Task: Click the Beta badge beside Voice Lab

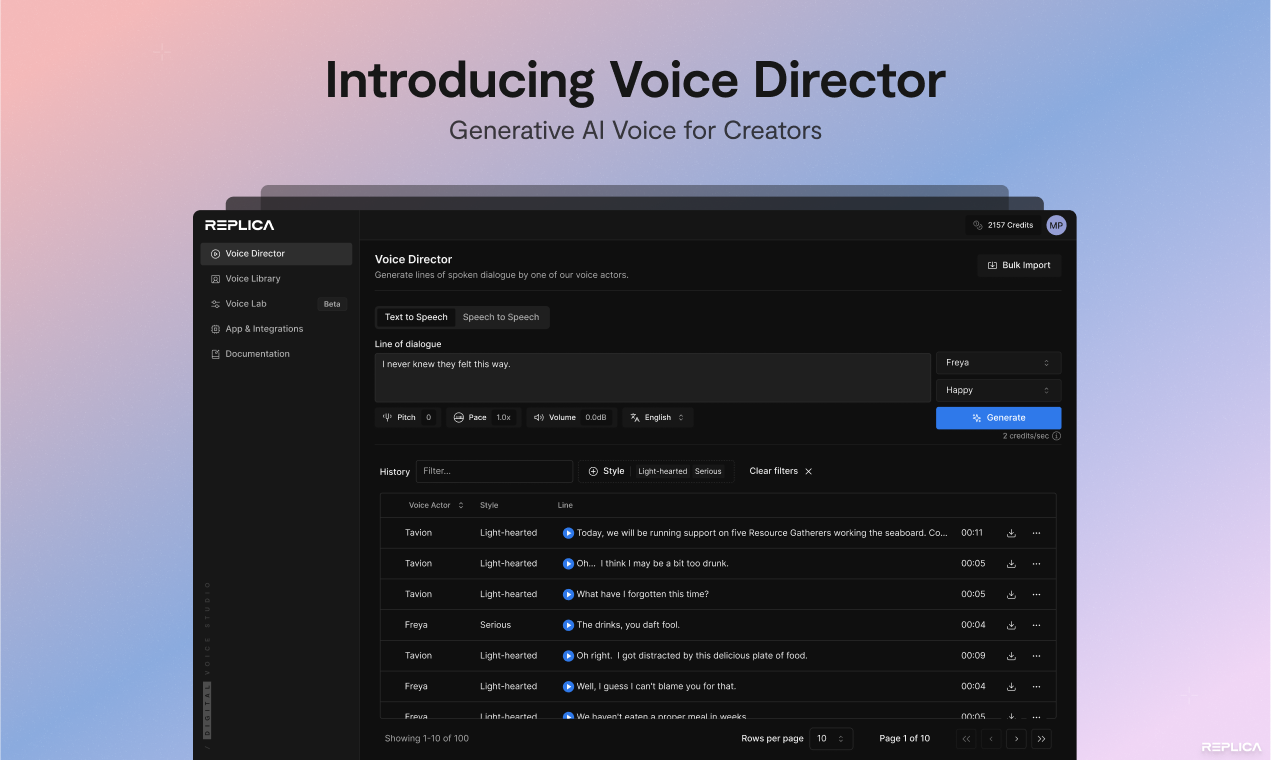Action: click(x=332, y=304)
